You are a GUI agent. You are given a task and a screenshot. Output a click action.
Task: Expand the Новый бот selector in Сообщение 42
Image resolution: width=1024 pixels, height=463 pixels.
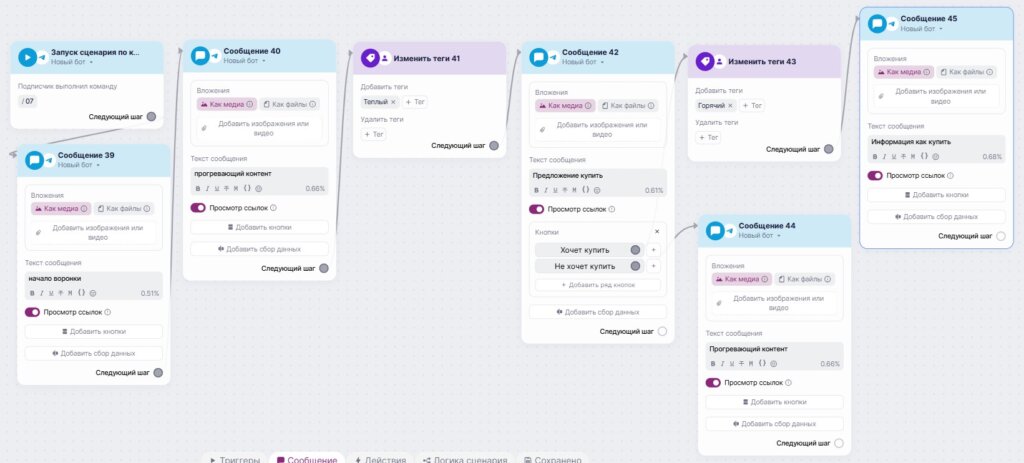point(582,62)
